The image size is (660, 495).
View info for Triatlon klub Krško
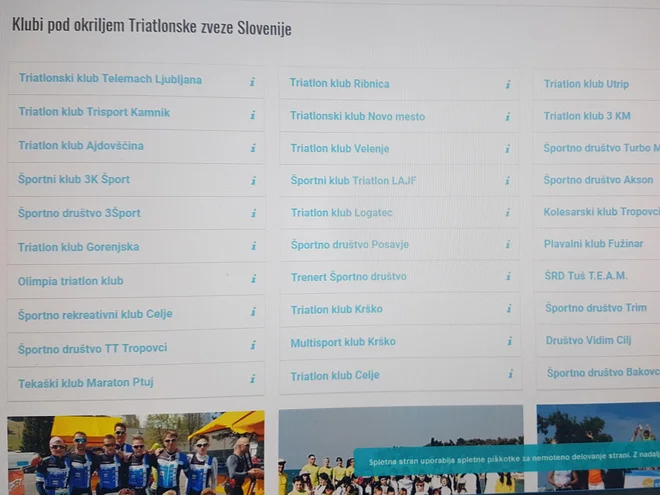coord(509,309)
